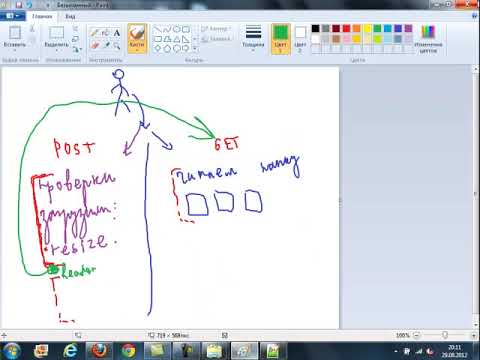The image size is (480, 360).
Task: Choose the Hexagon shape
Action: click(x=176, y=49)
